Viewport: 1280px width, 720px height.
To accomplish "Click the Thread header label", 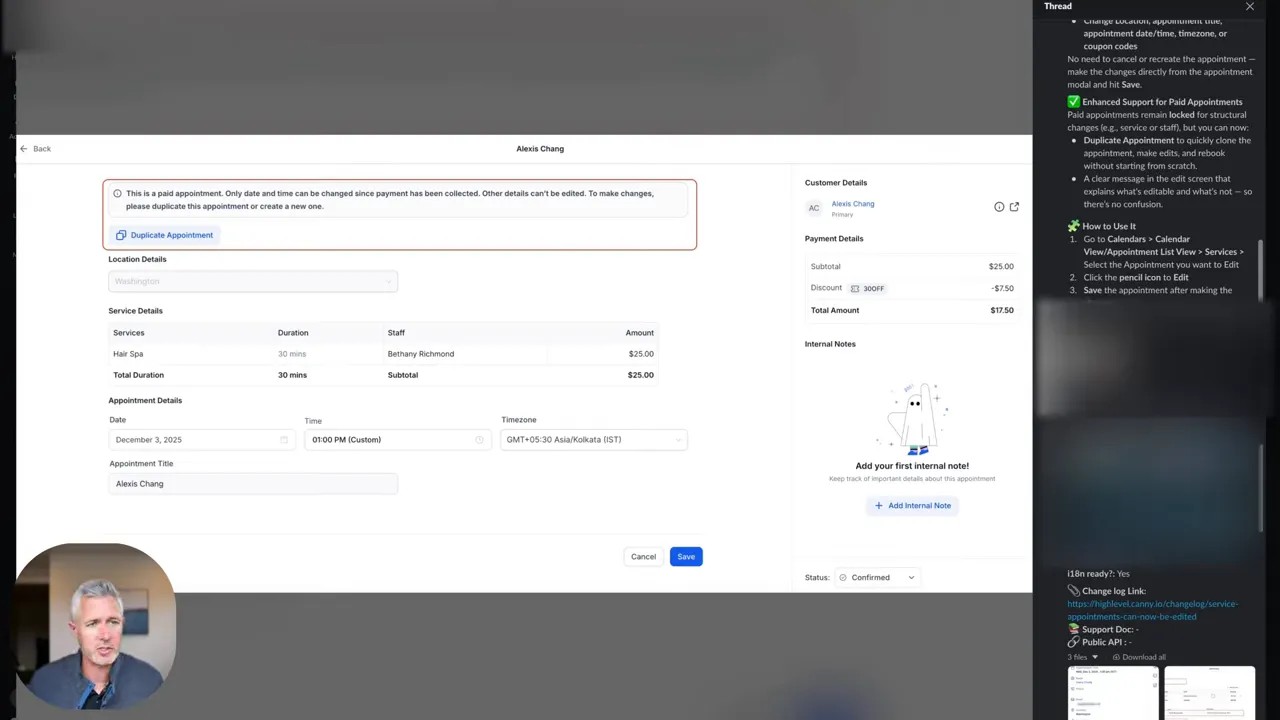I will (x=1058, y=6).
